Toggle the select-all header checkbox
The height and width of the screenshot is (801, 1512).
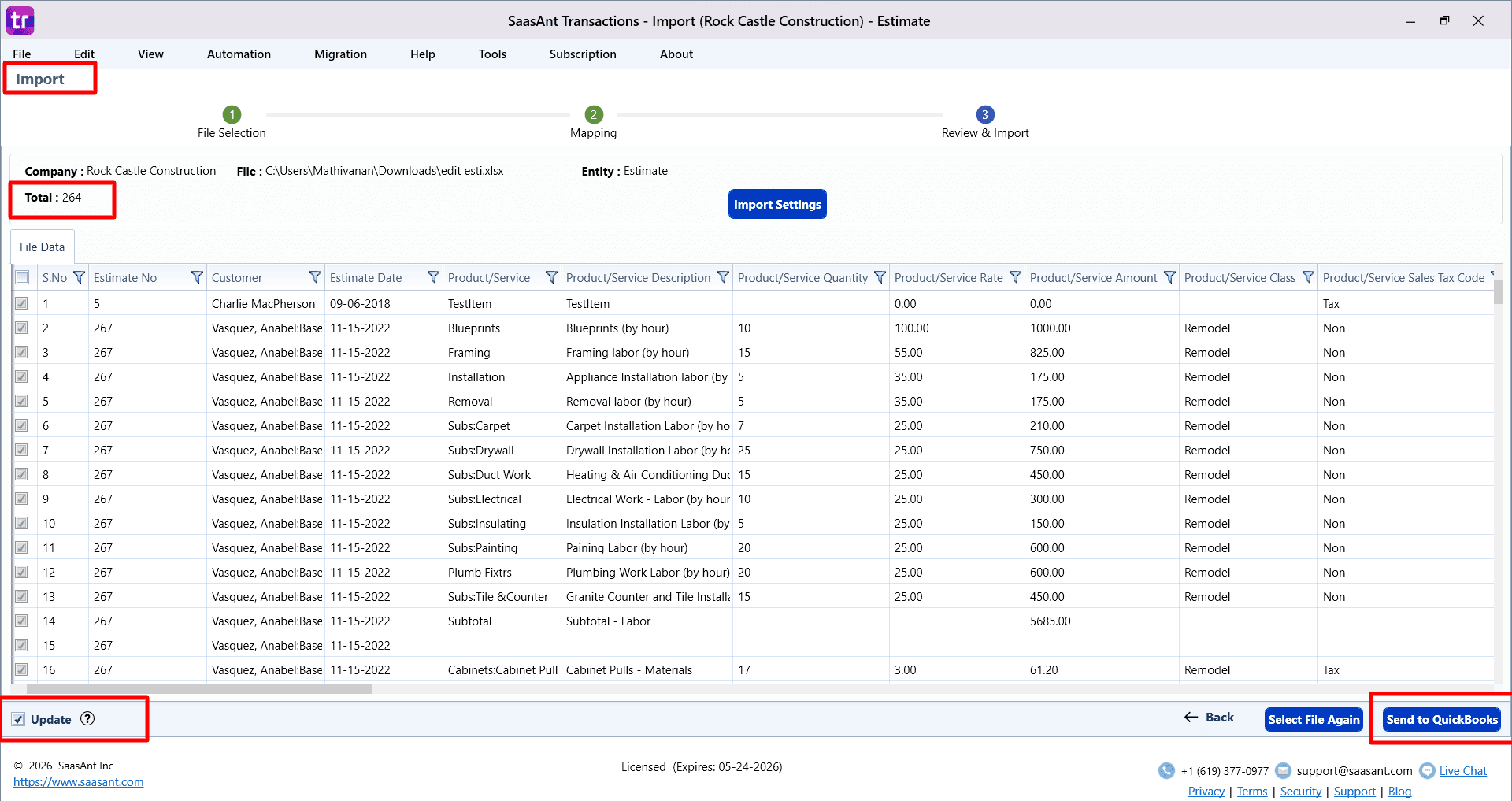(22, 277)
